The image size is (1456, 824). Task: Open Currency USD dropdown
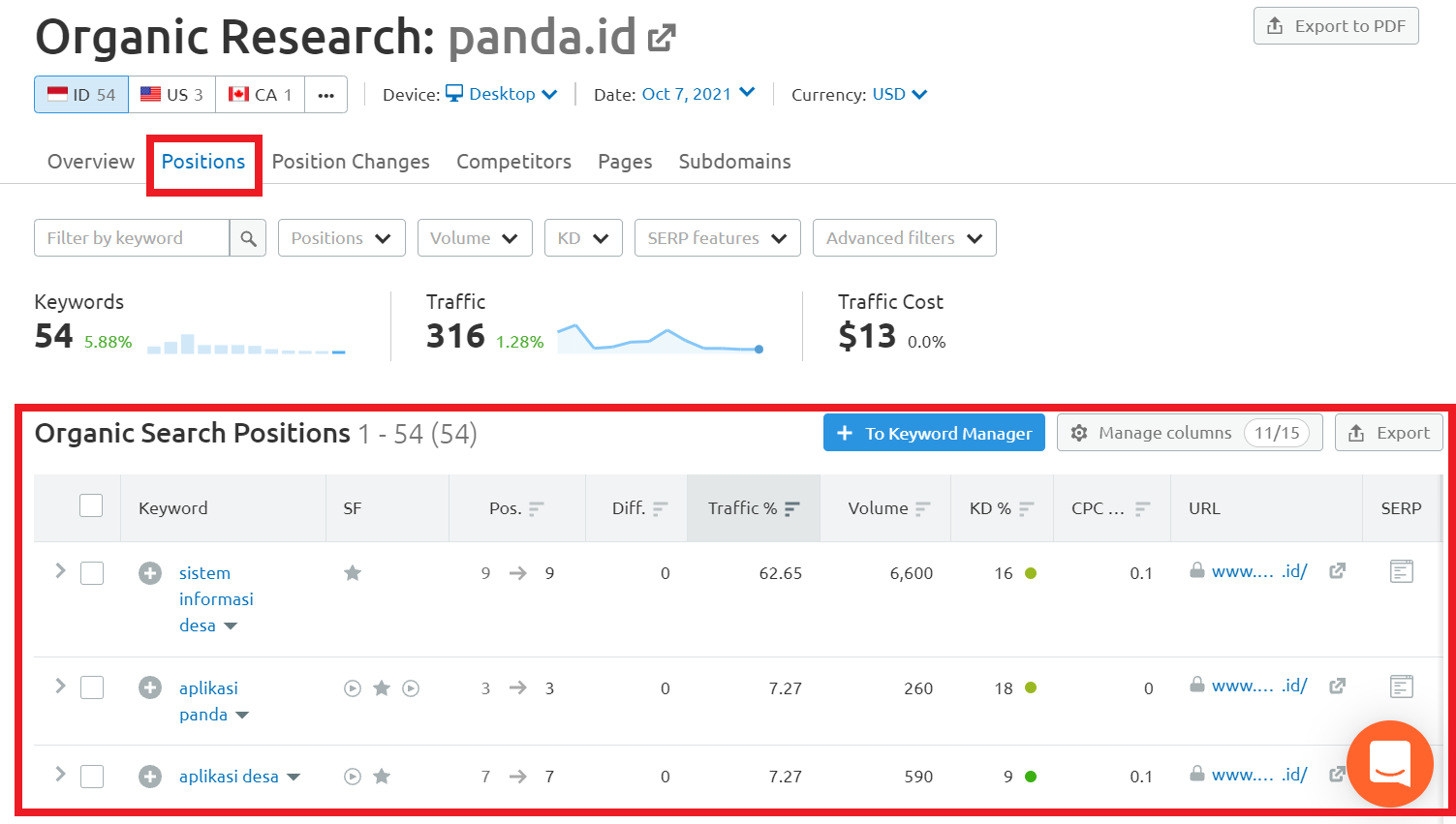[900, 94]
